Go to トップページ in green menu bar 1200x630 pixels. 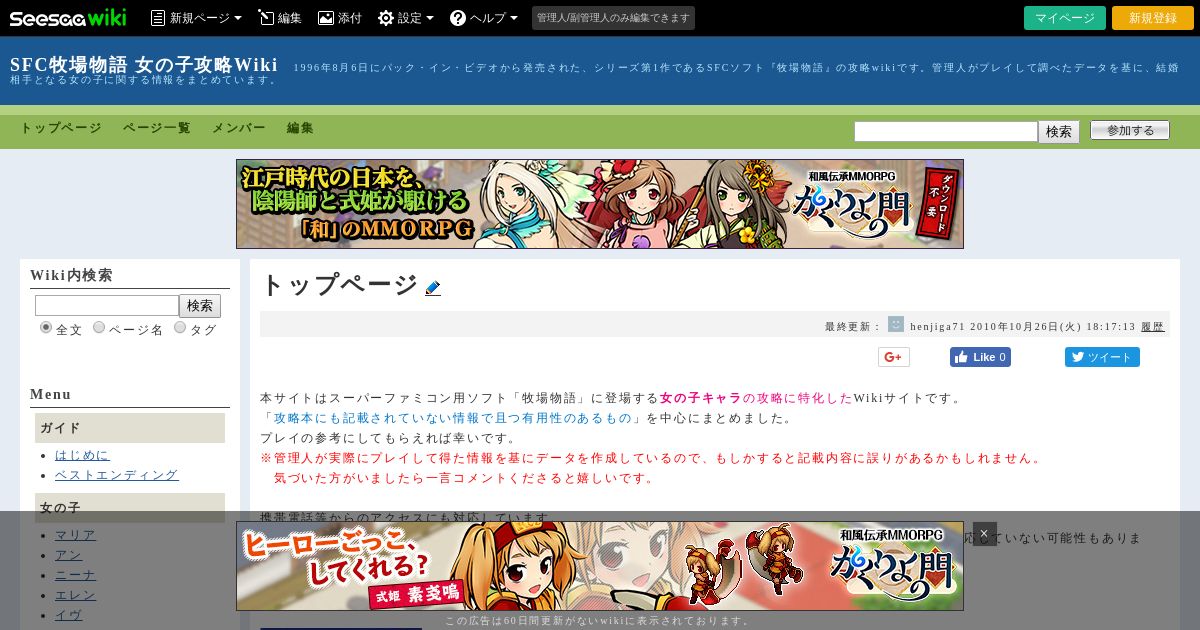[x=61, y=128]
